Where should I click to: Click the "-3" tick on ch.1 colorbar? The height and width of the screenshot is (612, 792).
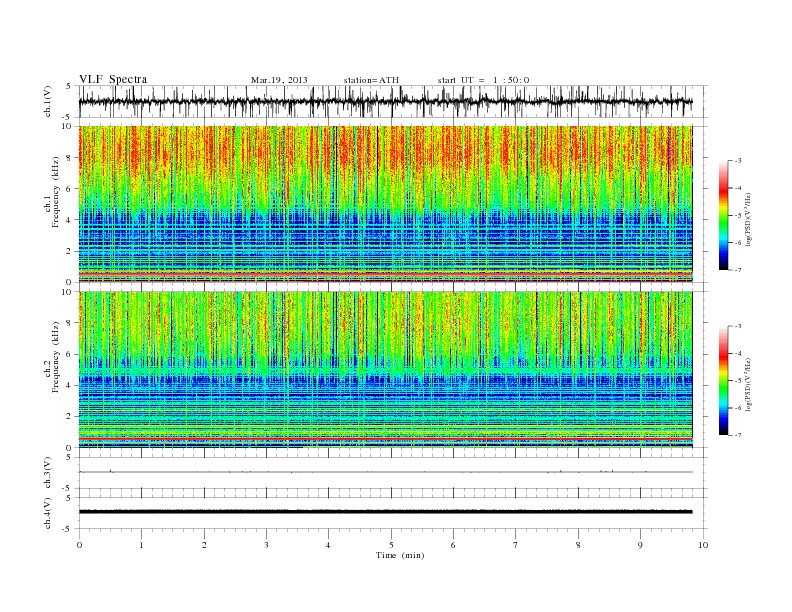pyautogui.click(x=737, y=161)
